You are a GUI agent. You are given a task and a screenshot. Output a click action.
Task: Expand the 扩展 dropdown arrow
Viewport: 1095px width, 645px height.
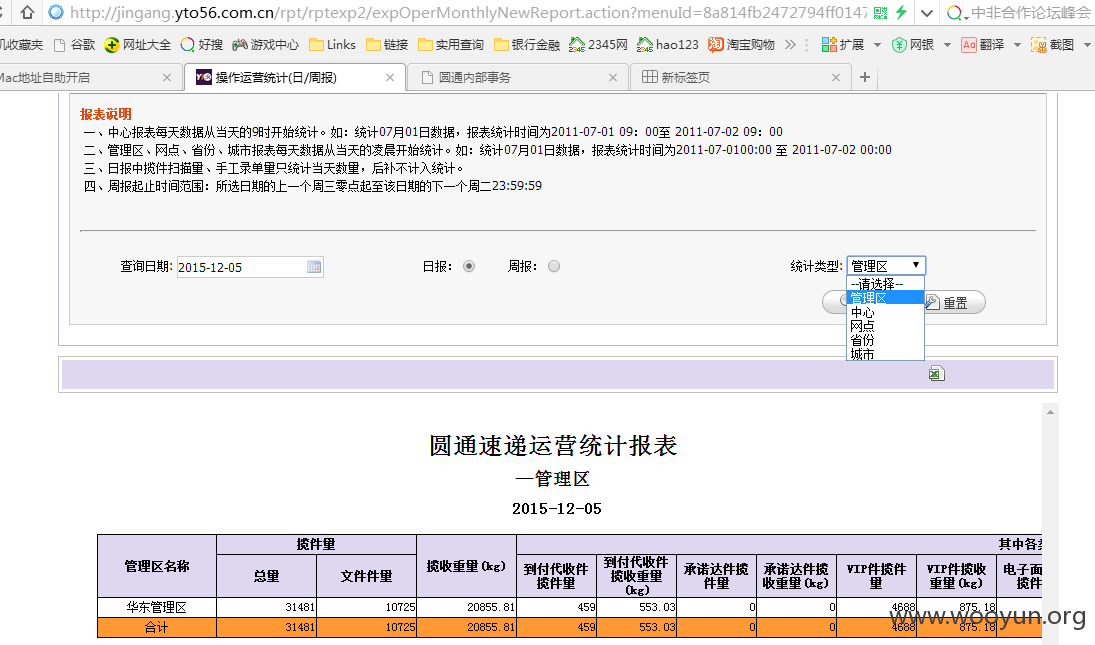pos(877,45)
